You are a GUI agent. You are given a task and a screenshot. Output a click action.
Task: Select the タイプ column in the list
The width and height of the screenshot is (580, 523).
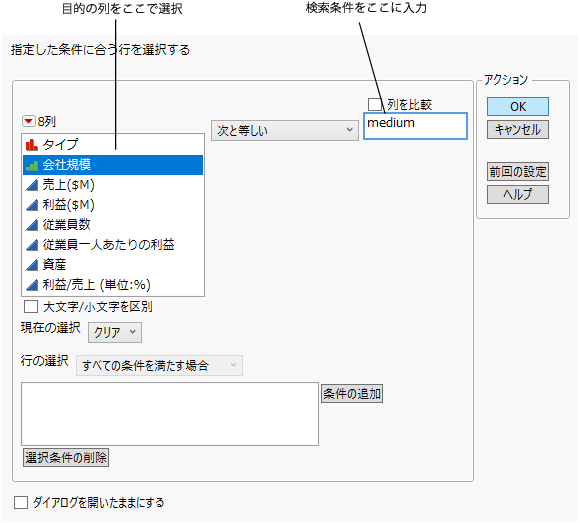pyautogui.click(x=113, y=145)
